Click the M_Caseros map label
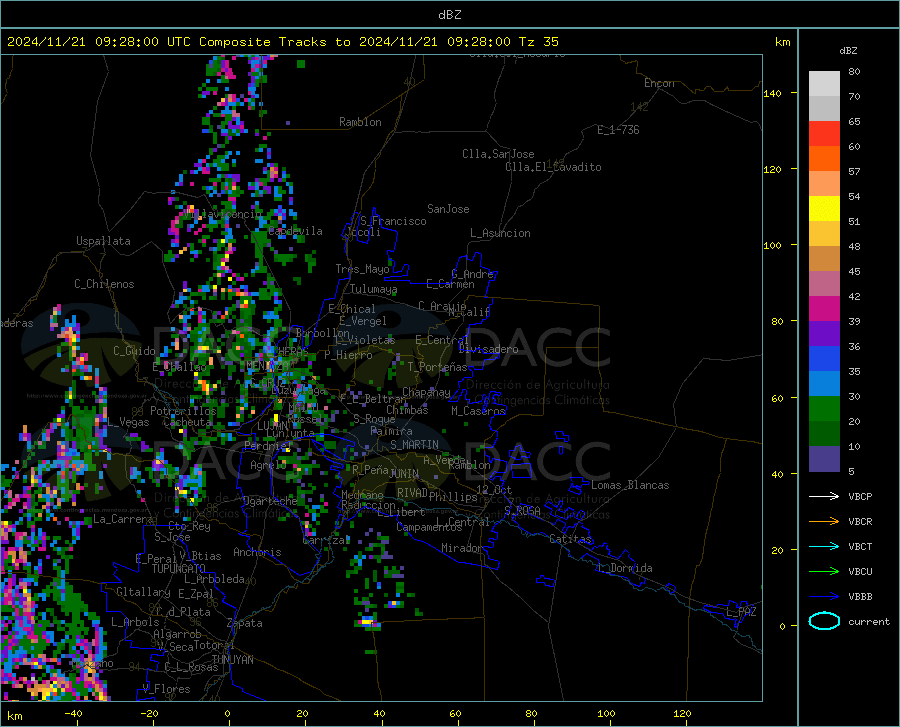Screen dimensions: 900x727 tap(478, 411)
